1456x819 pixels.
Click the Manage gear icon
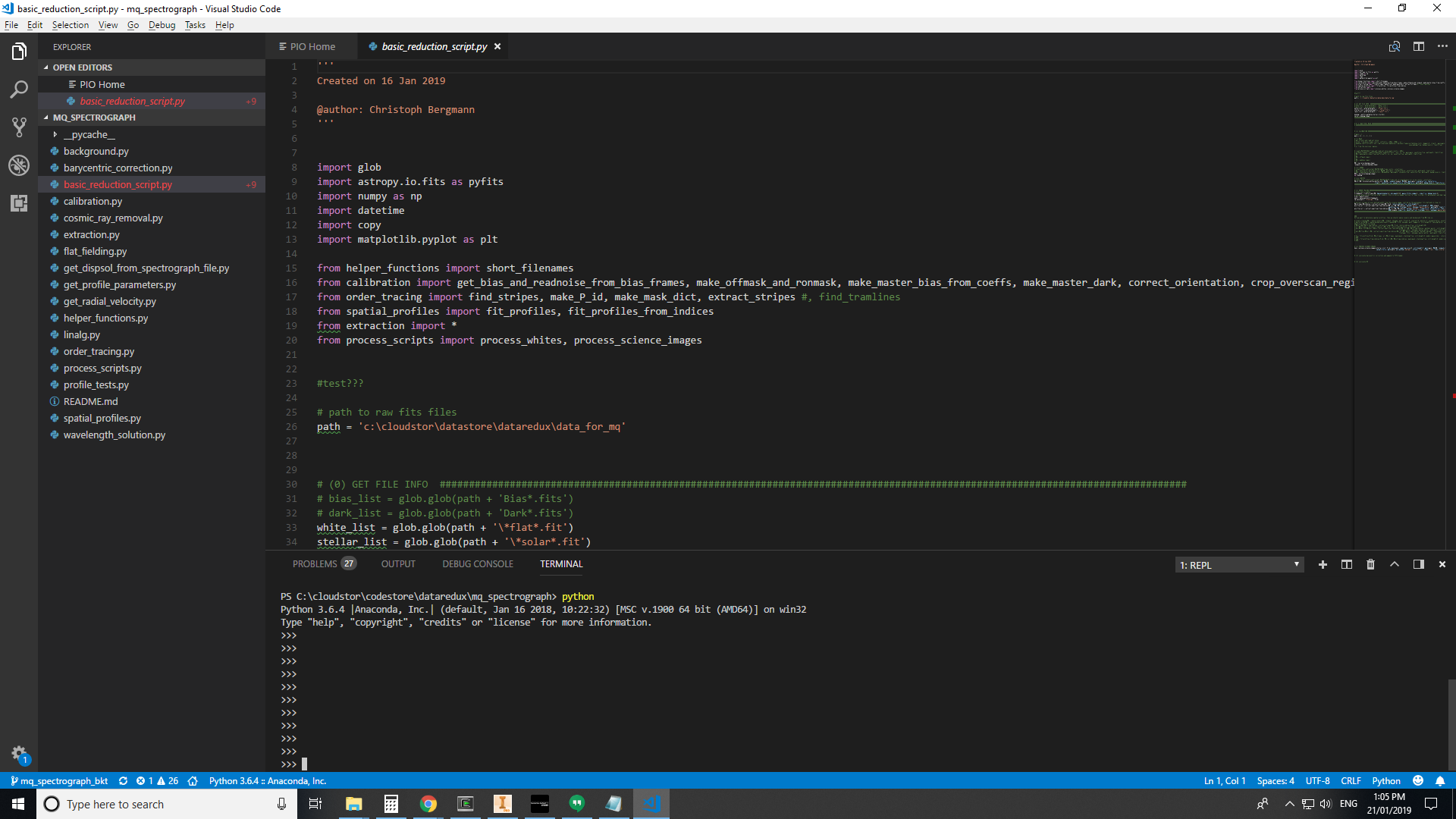coord(19,753)
